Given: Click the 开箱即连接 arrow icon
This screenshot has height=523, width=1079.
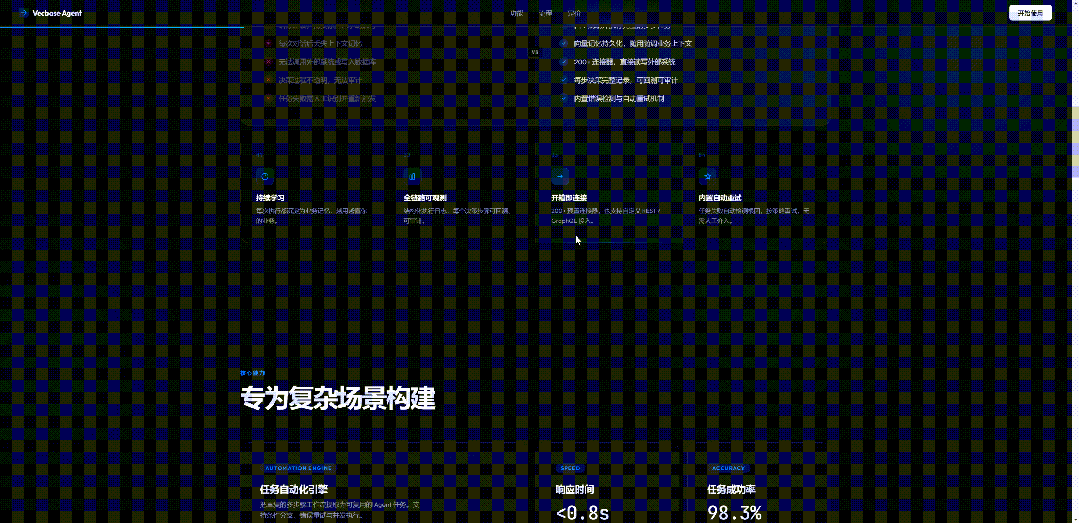Looking at the screenshot, I should click(x=559, y=176).
